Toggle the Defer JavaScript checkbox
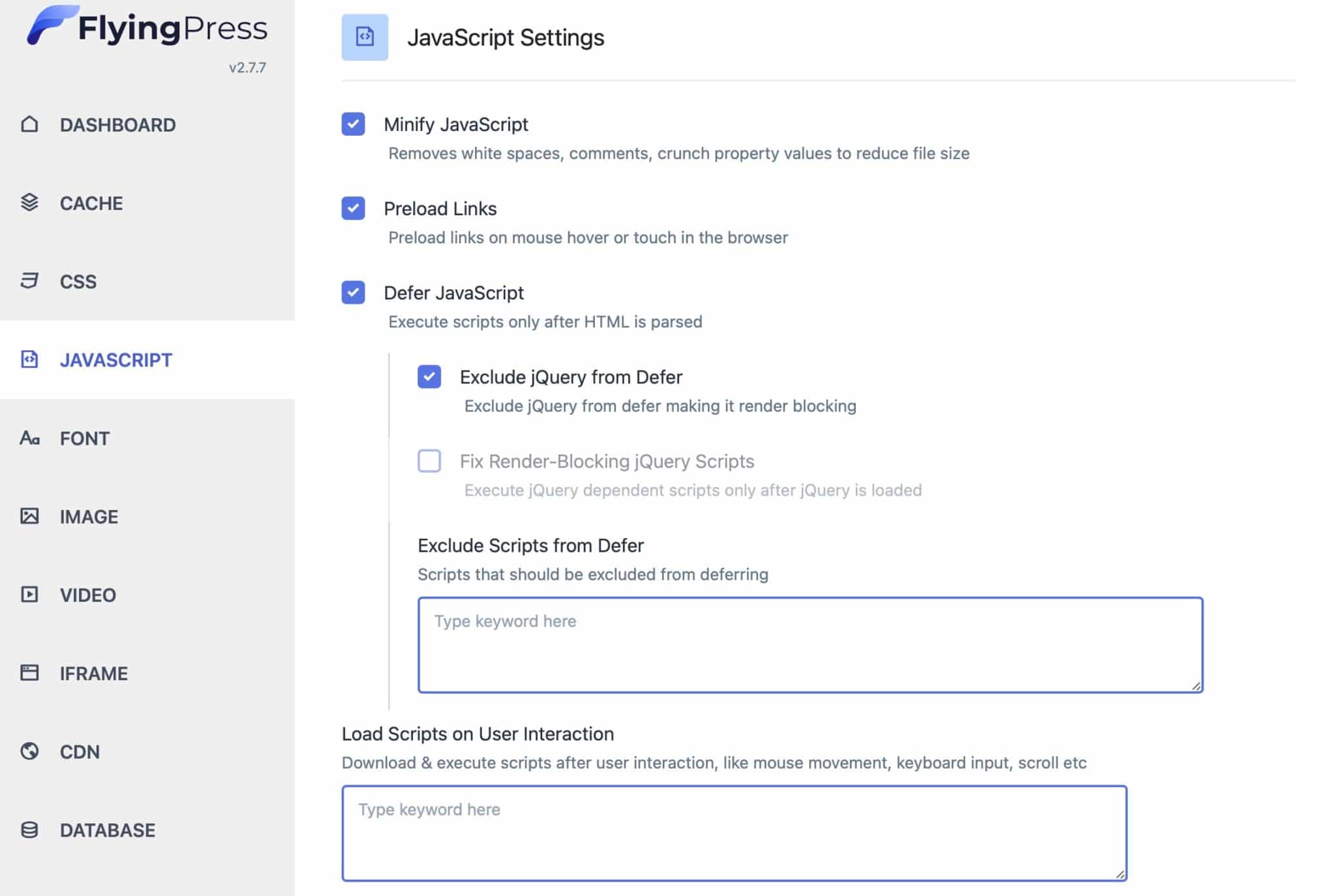Viewport: 1336px width, 896px height. click(353, 292)
